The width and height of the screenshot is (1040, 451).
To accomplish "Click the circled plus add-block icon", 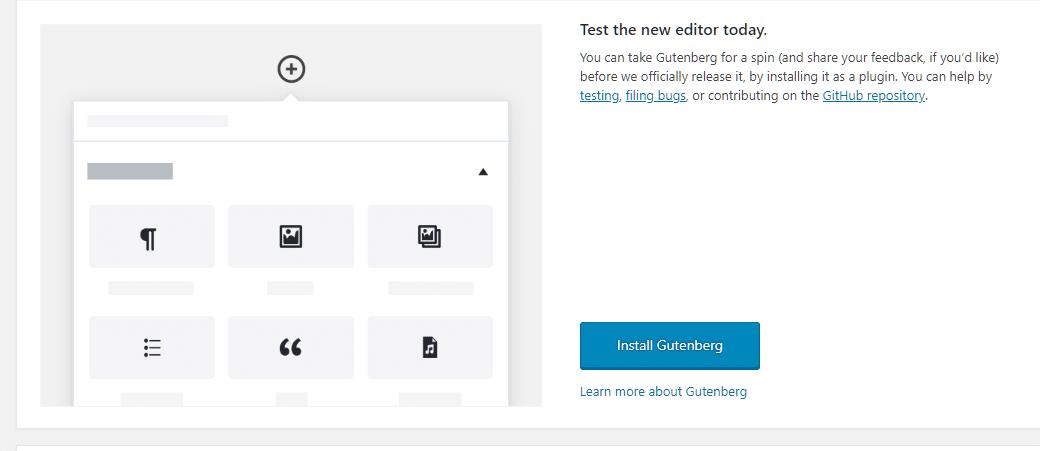I will click(291, 69).
